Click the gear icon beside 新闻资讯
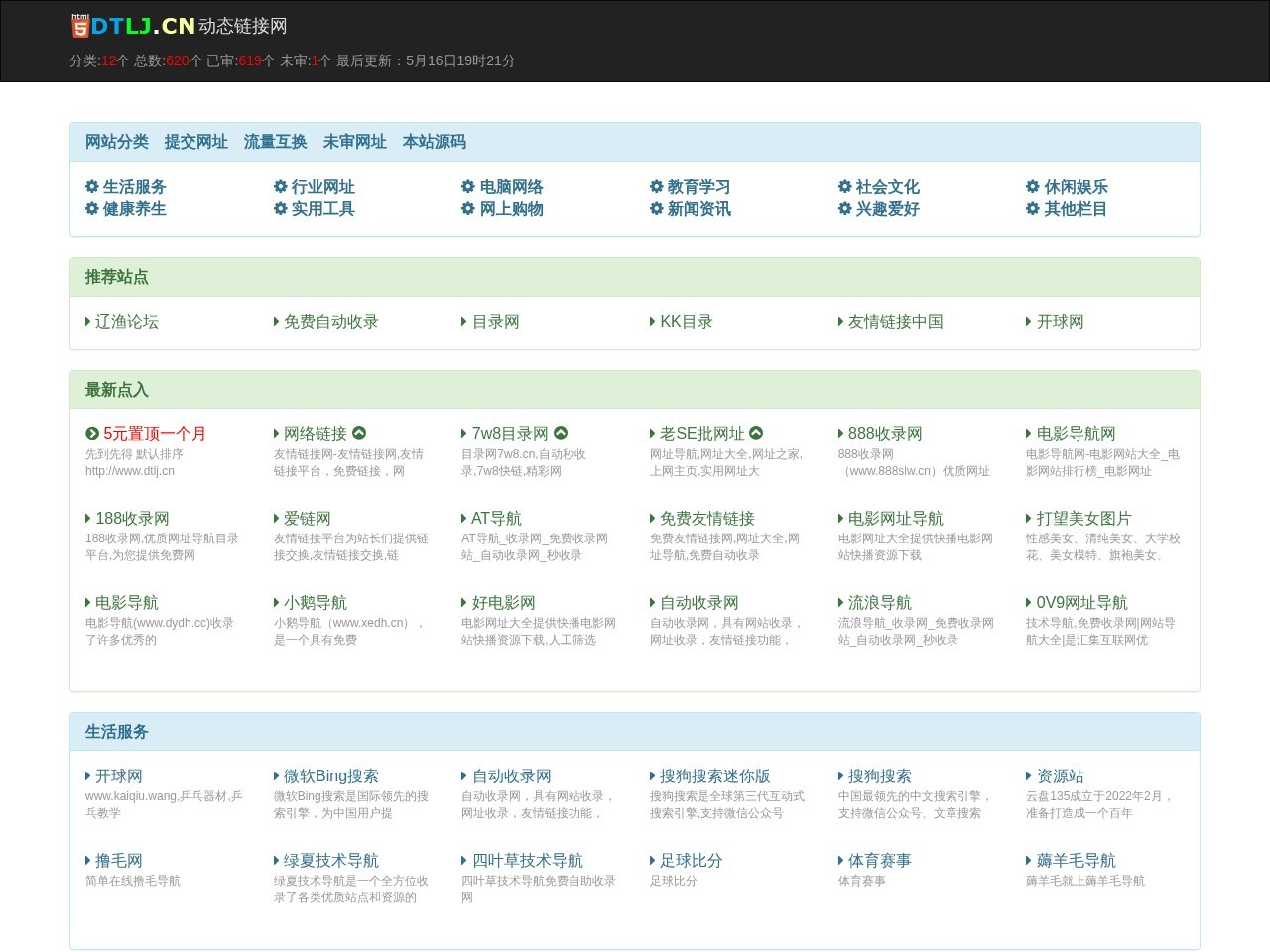This screenshot has width=1270, height=952. point(657,208)
